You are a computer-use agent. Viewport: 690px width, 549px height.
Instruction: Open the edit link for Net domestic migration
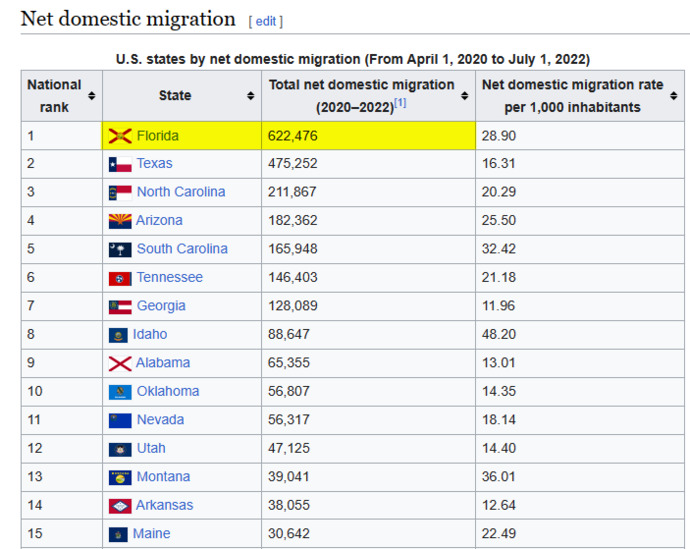pyautogui.click(x=266, y=21)
